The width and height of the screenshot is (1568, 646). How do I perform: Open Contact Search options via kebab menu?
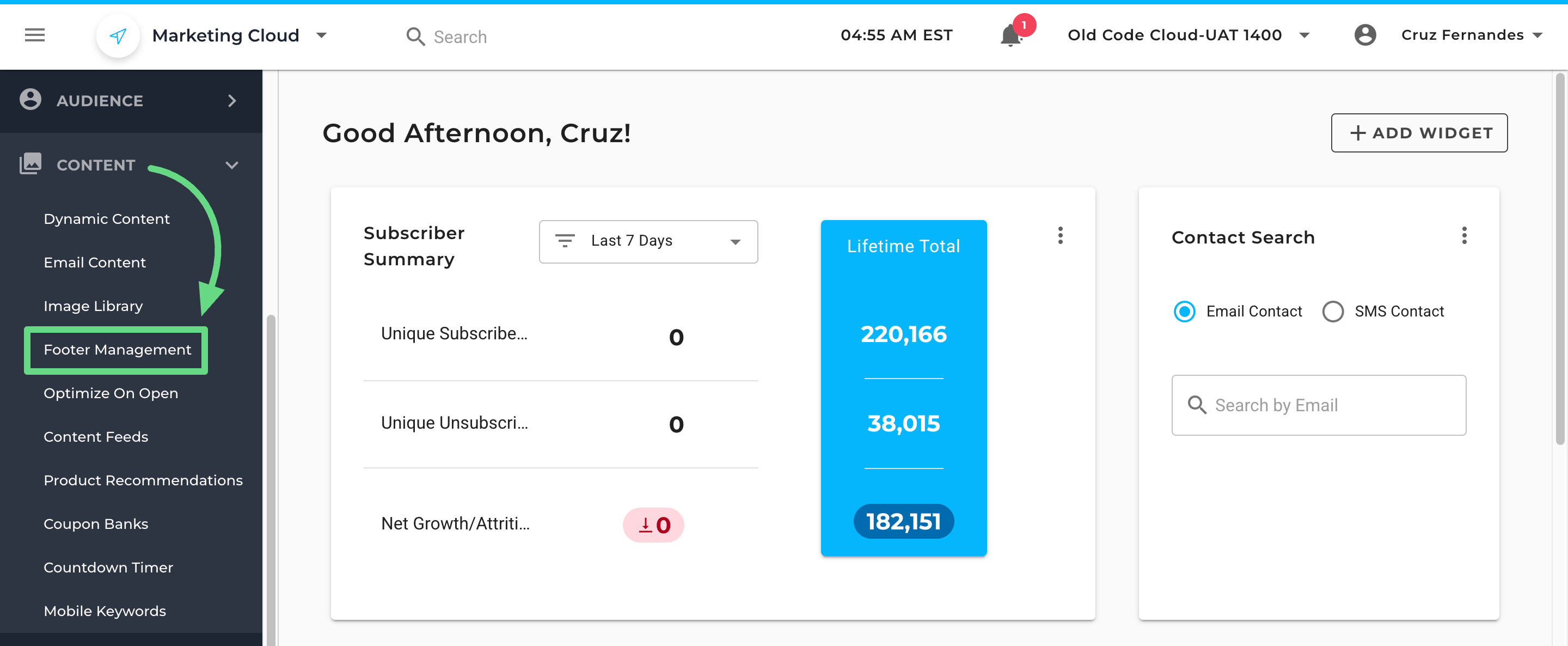point(1465,236)
